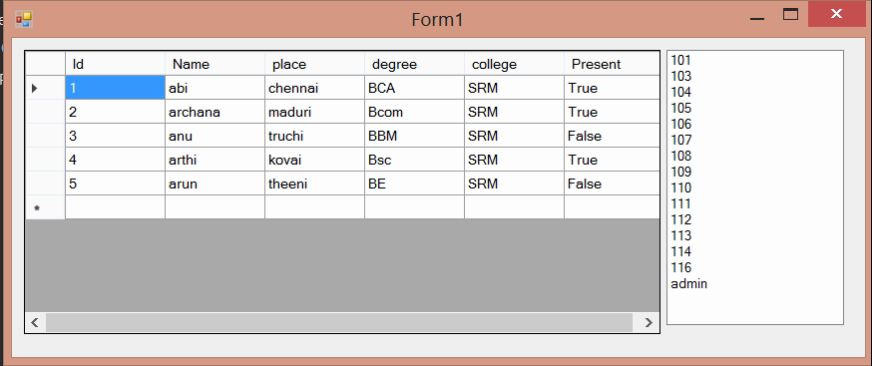Click the horizontal scrollbar thumb under grid
Image resolution: width=872 pixels, height=366 pixels.
[x=339, y=323]
